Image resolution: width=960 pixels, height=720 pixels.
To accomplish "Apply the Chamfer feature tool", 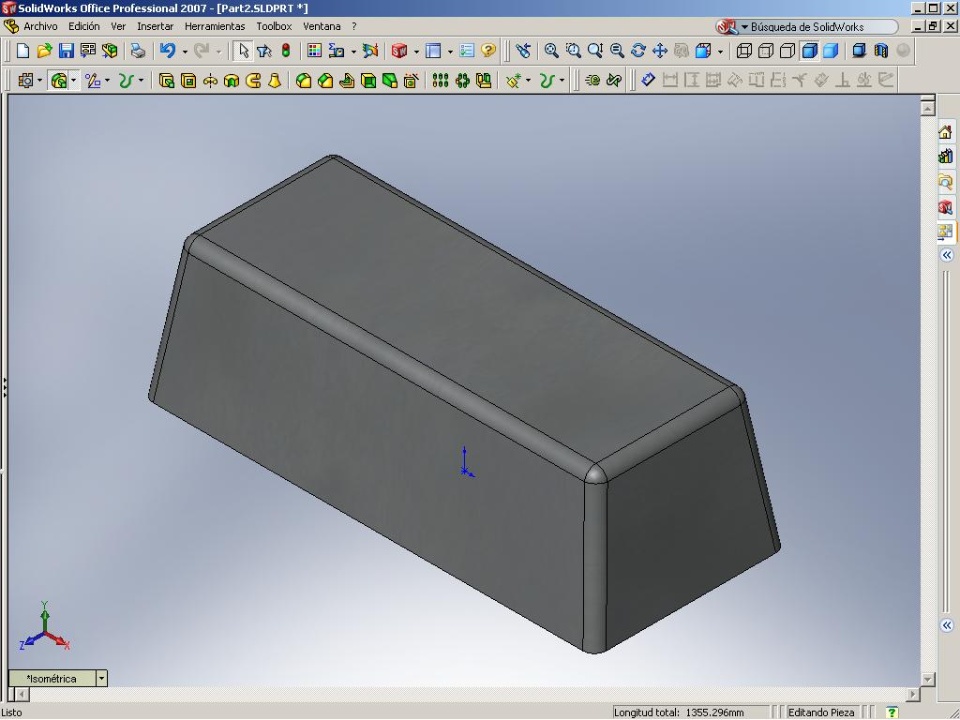I will [325, 80].
